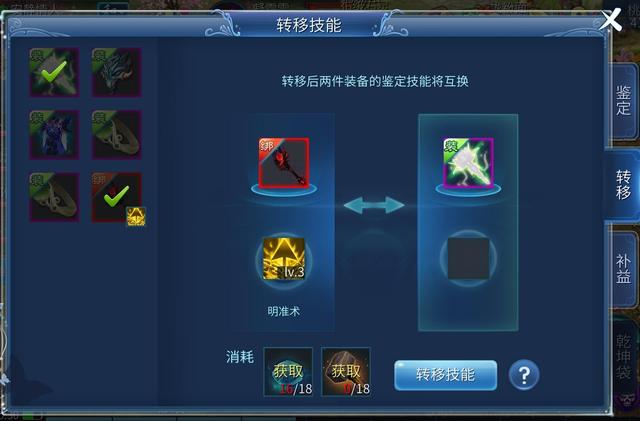Select the blue armor equipment icon
The image size is (640, 421).
54,134
